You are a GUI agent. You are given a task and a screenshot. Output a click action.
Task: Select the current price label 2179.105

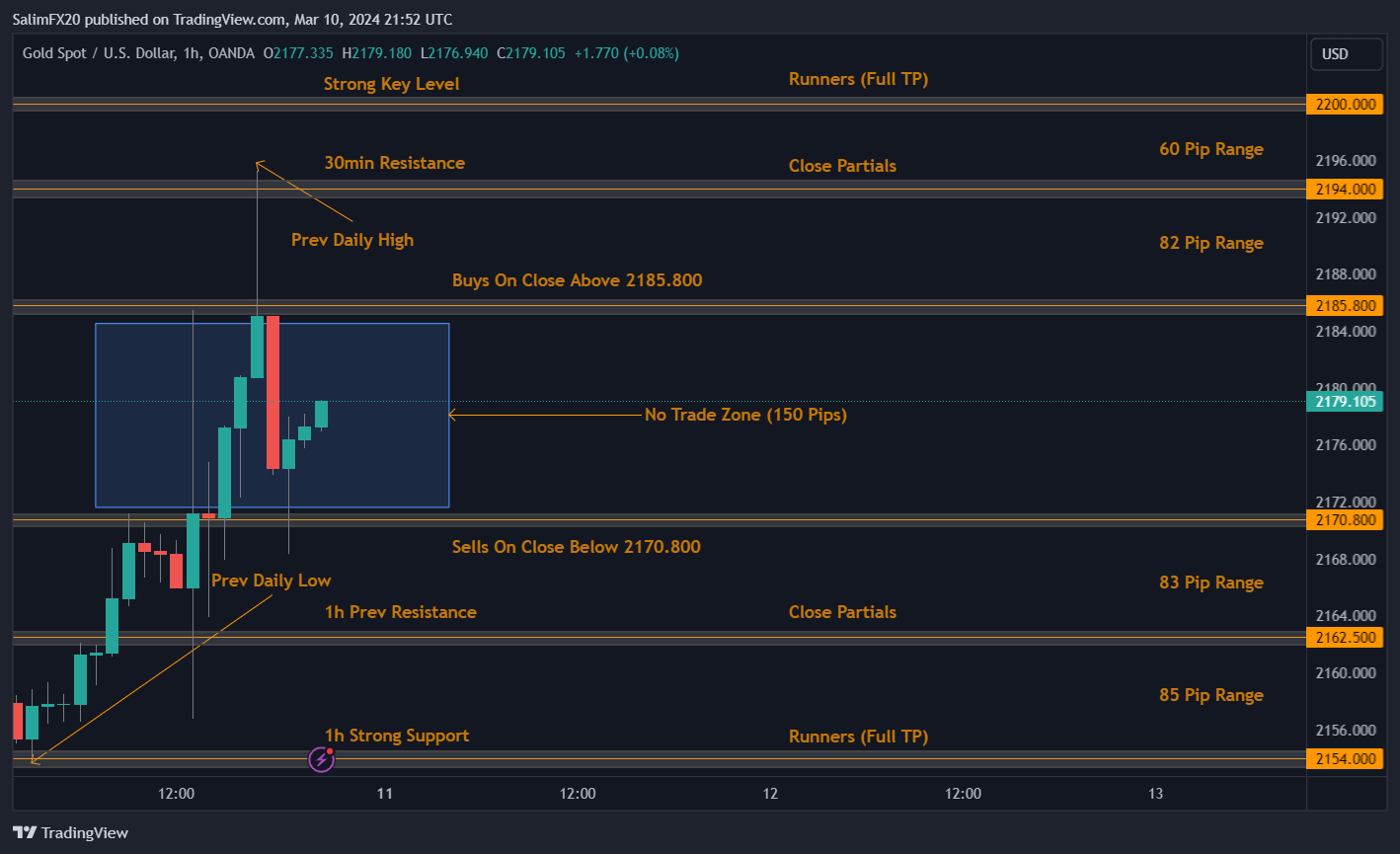click(1345, 402)
